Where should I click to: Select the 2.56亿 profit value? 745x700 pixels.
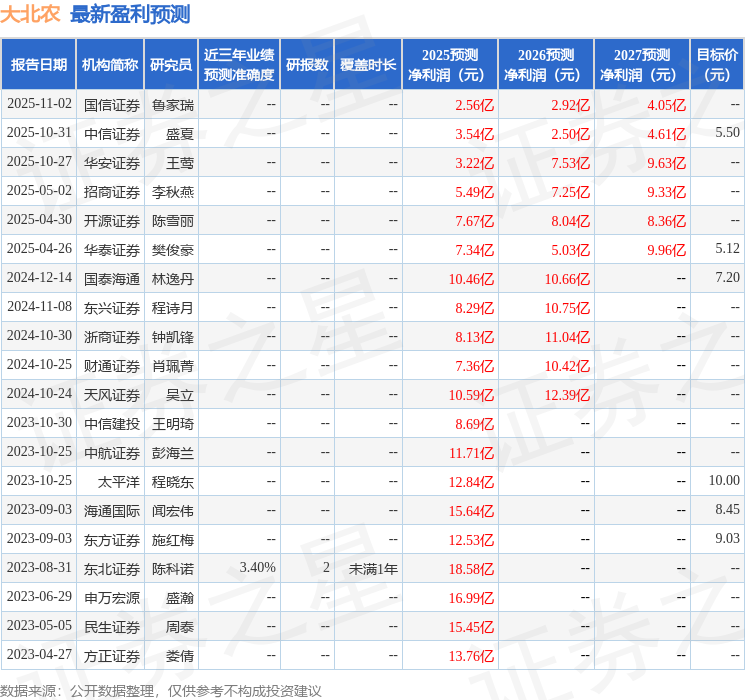[475, 105]
